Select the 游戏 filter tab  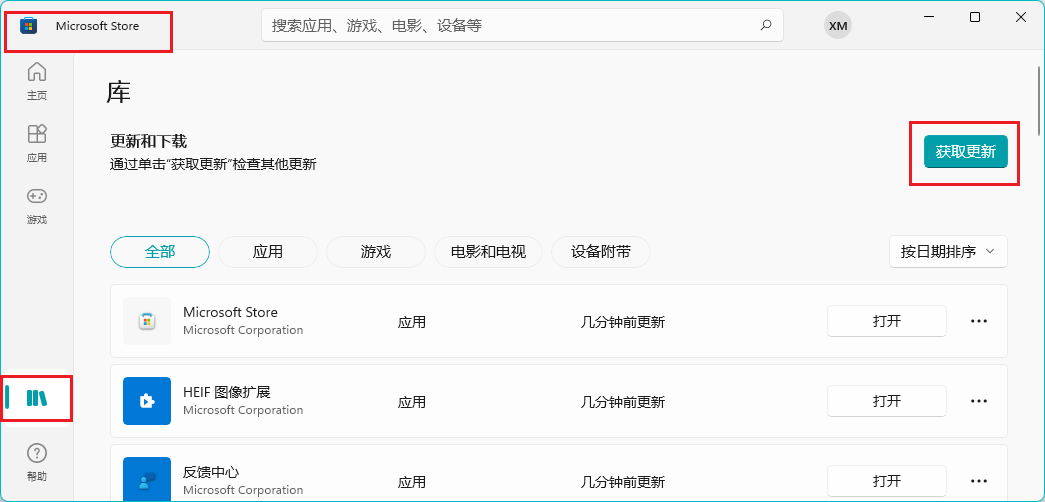[376, 252]
